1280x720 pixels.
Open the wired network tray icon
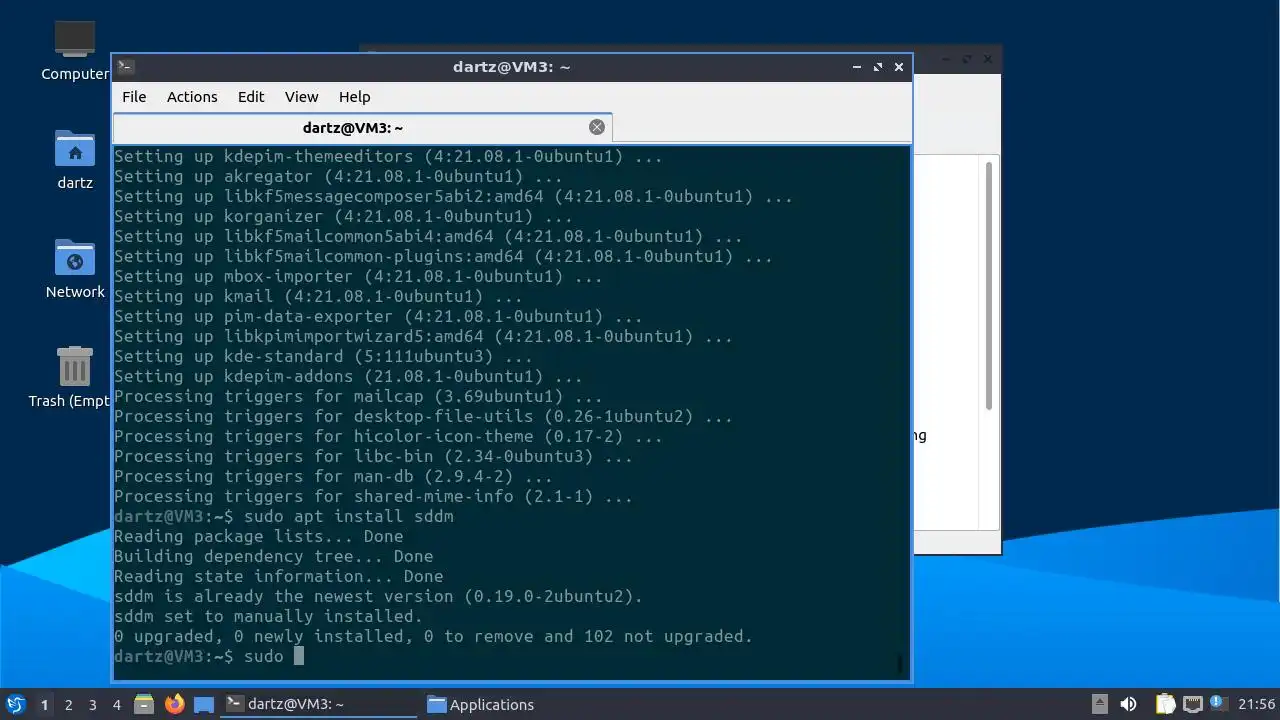coord(1192,704)
